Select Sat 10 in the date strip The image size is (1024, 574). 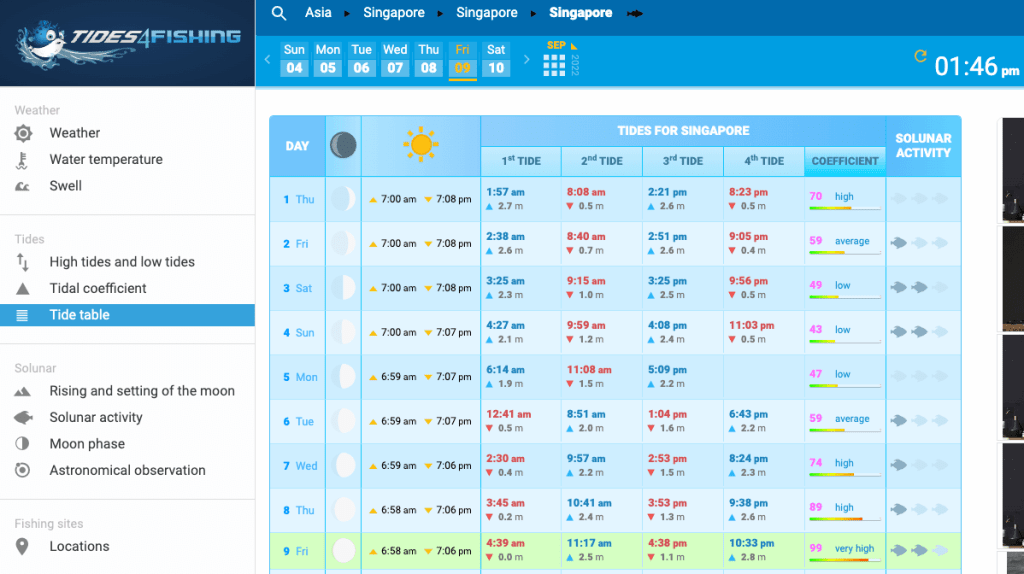click(x=496, y=59)
